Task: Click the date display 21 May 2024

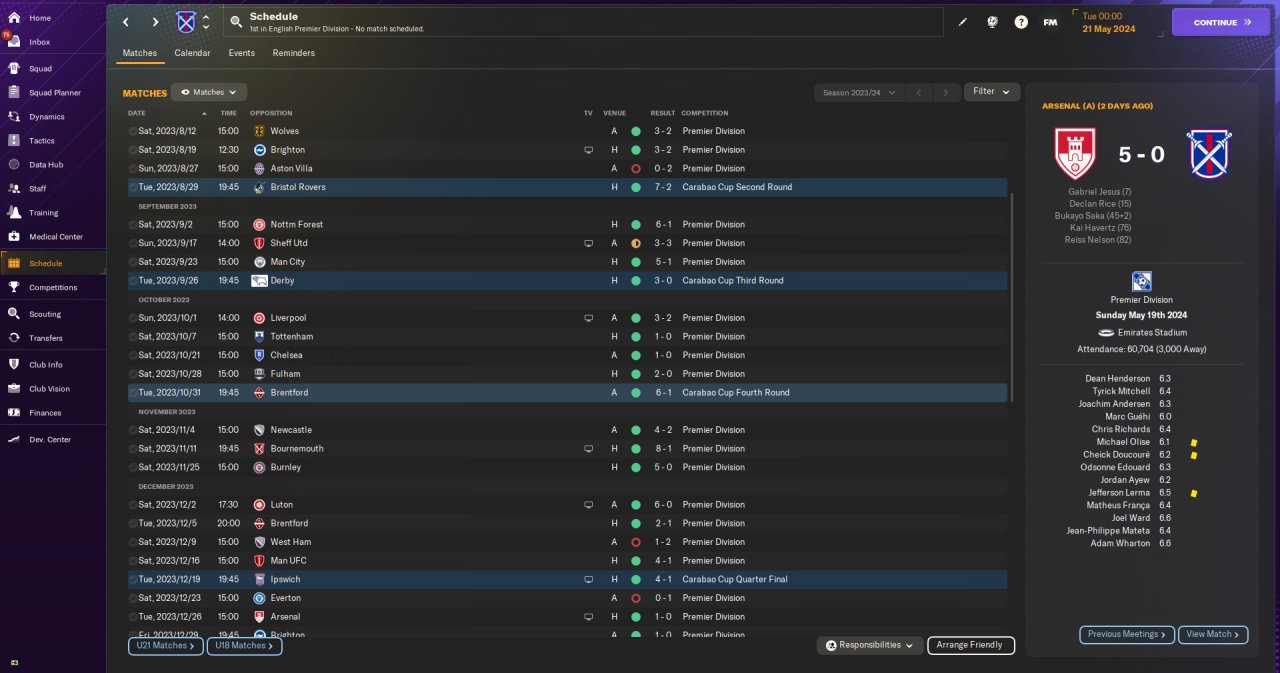Action: [1111, 29]
